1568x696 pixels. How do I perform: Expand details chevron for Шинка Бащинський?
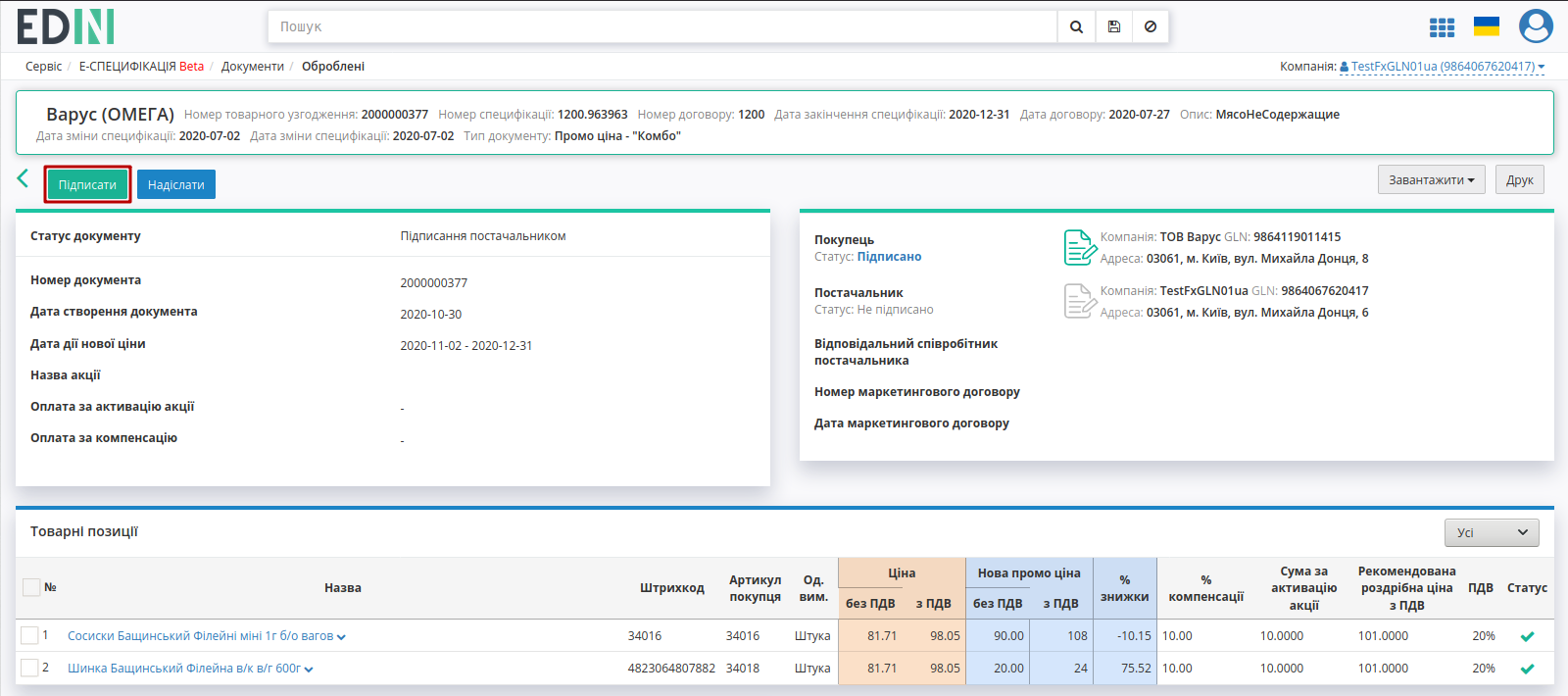tap(309, 670)
